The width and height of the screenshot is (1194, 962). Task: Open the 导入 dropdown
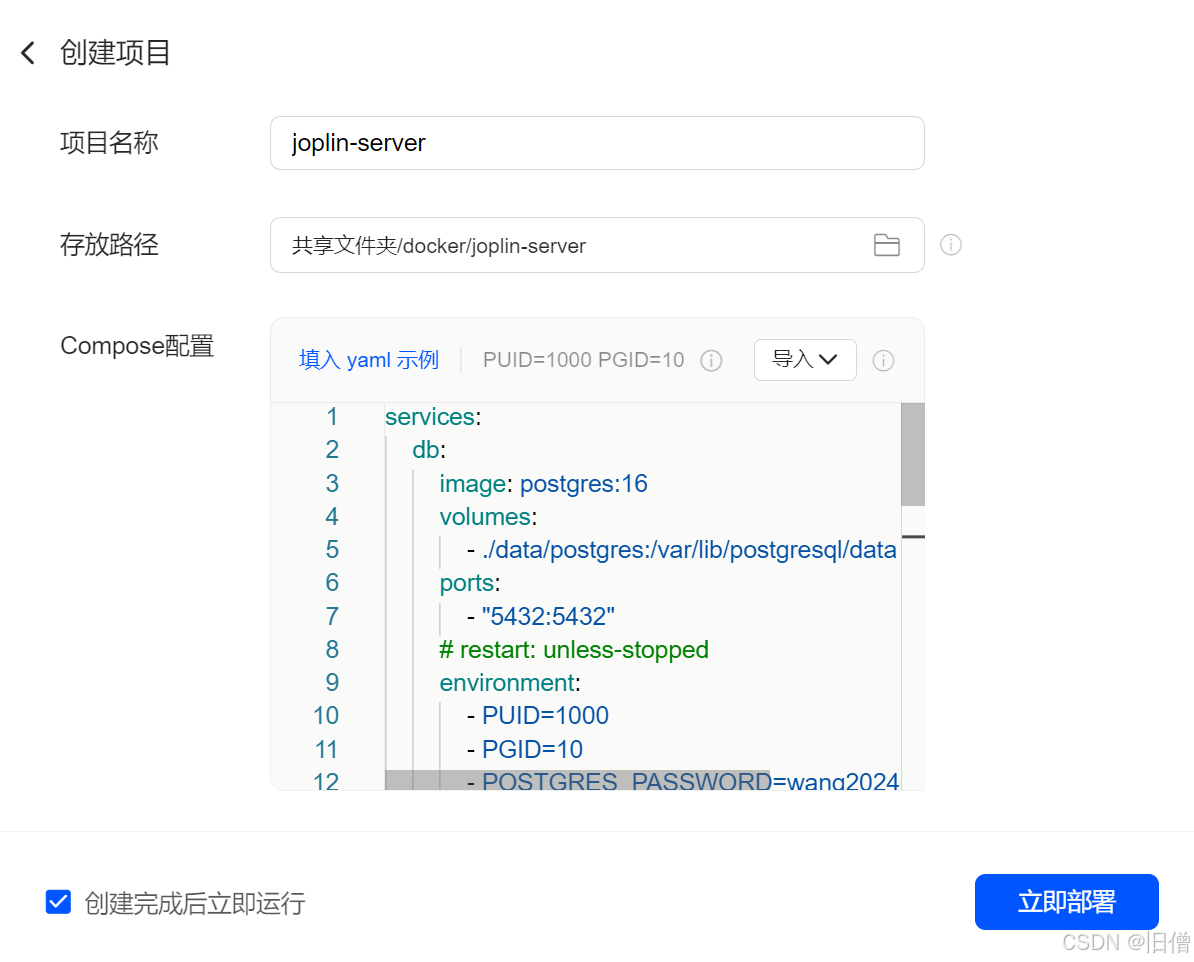click(805, 360)
